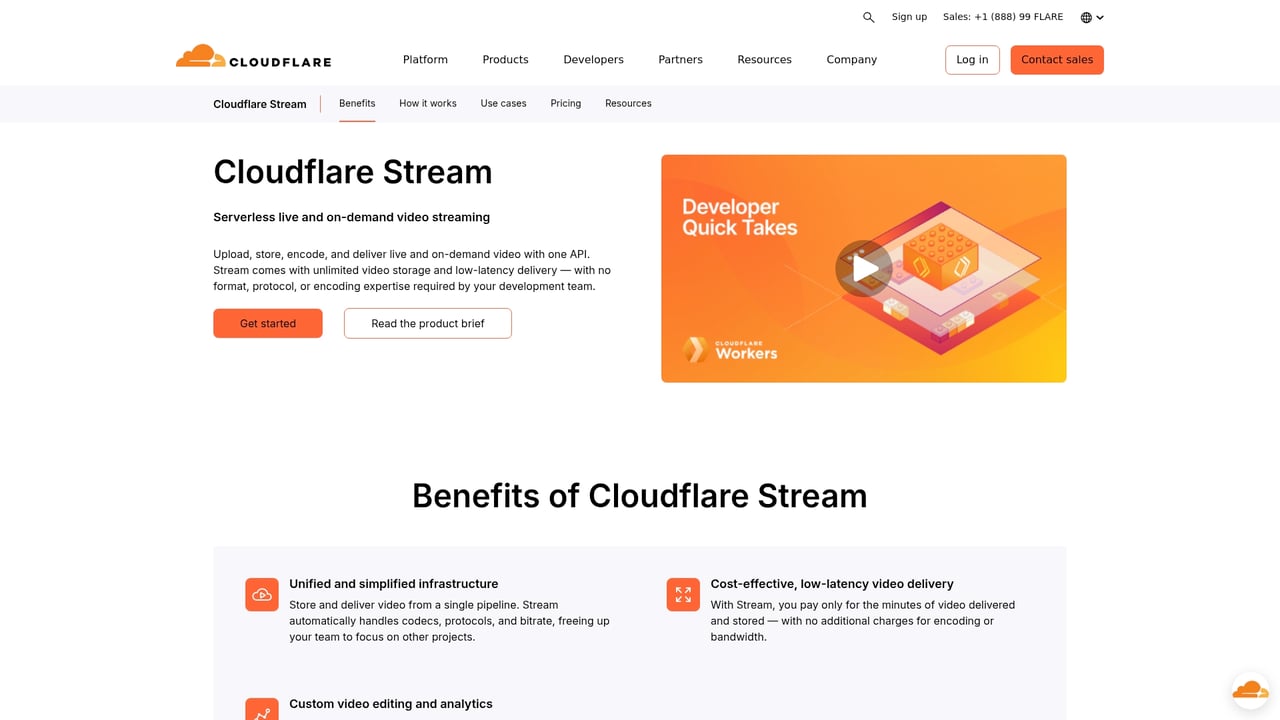The image size is (1280, 720).
Task: Click the Get started button
Action: click(267, 323)
